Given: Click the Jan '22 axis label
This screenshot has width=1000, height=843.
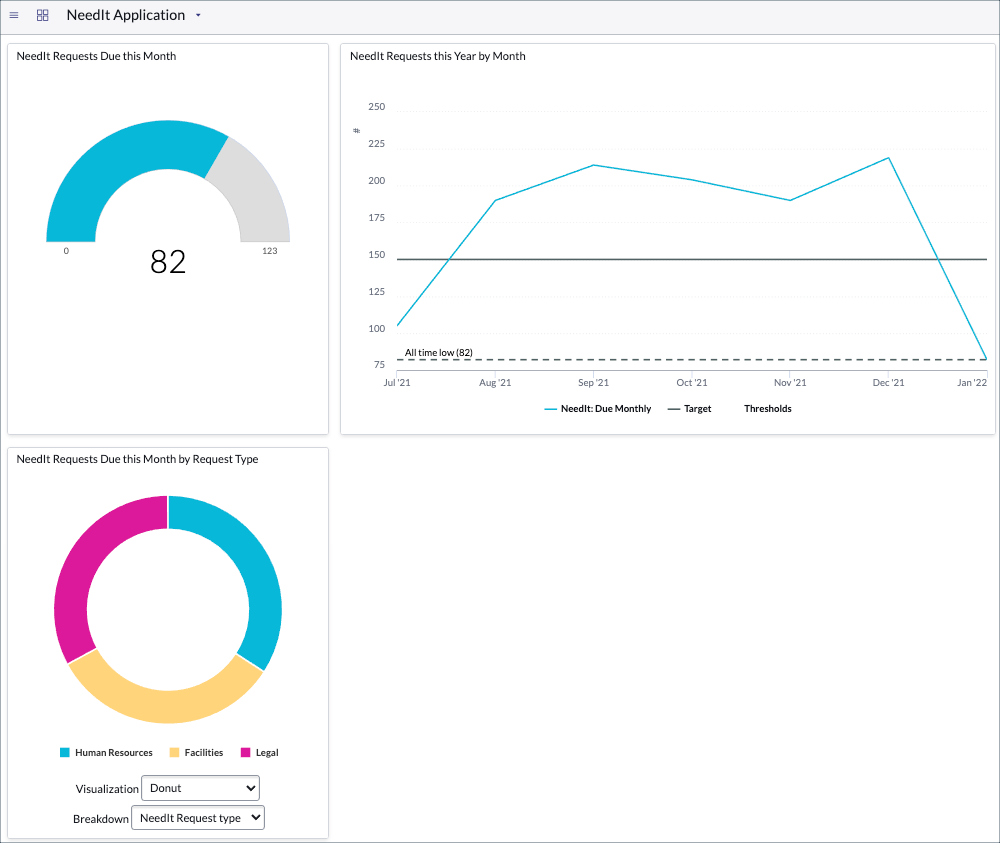Looking at the screenshot, I should click(972, 382).
